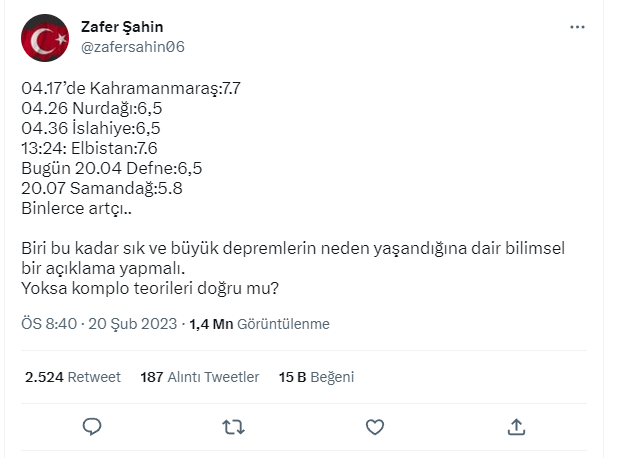Retweet this tweet using the arrows icon
This screenshot has width=620, height=458.
click(x=233, y=427)
